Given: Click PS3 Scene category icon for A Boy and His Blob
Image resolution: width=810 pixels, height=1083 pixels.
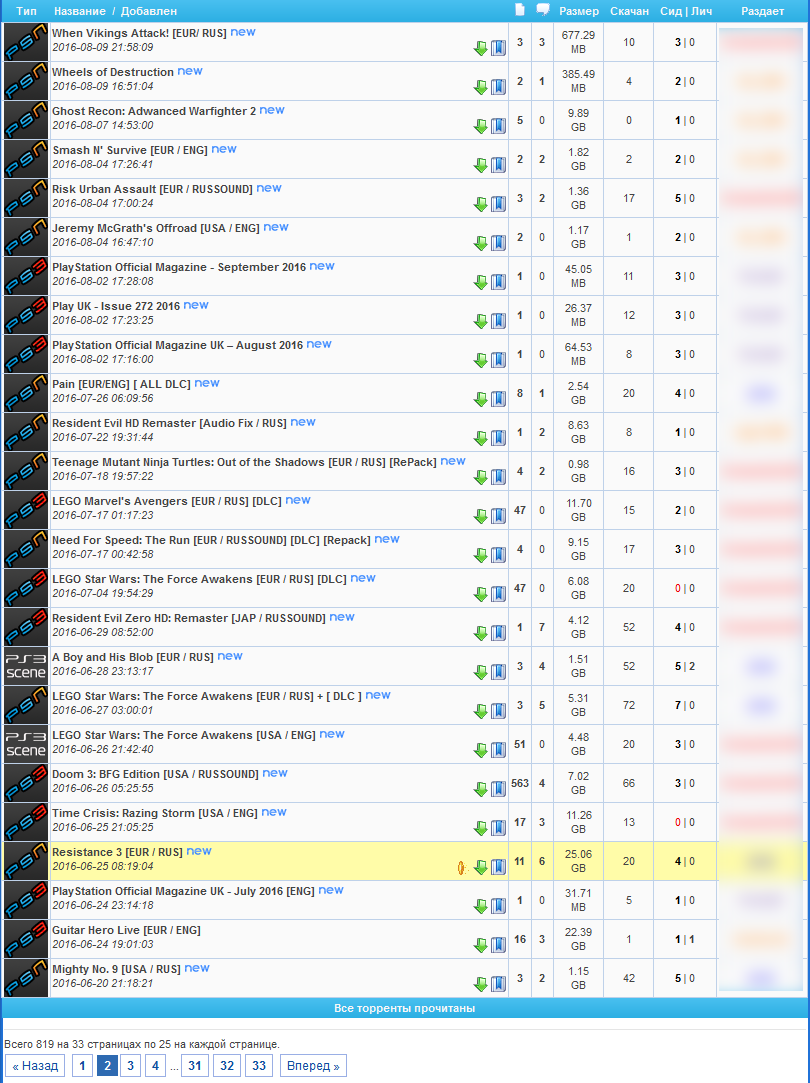Looking at the screenshot, I should click(x=26, y=667).
